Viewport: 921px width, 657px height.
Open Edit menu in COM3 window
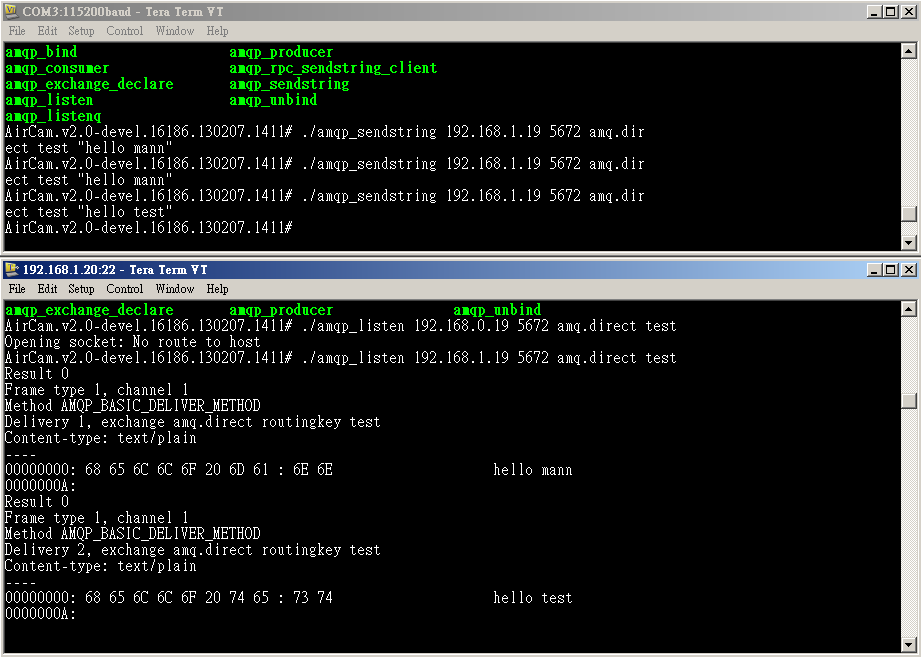(x=47, y=31)
